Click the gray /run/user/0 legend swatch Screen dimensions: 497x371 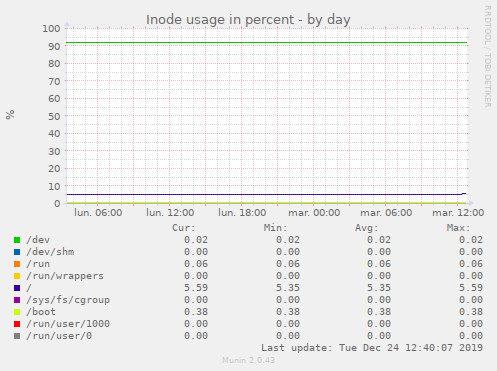point(17,336)
